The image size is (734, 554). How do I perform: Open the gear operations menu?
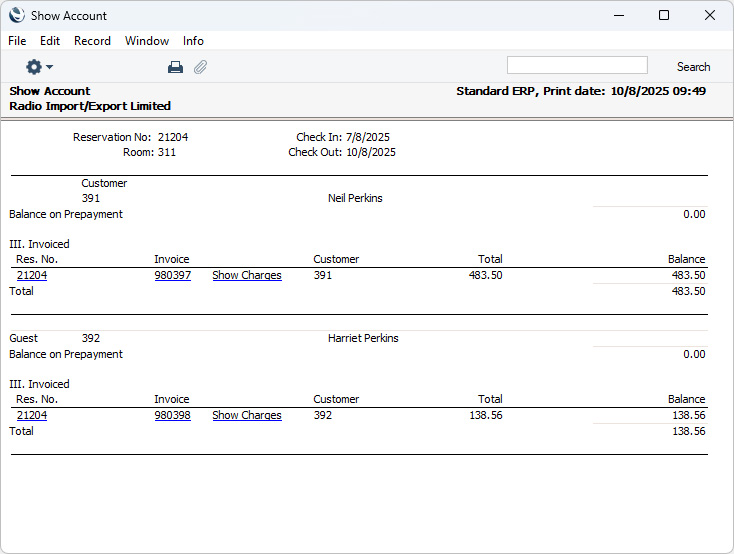(x=39, y=67)
